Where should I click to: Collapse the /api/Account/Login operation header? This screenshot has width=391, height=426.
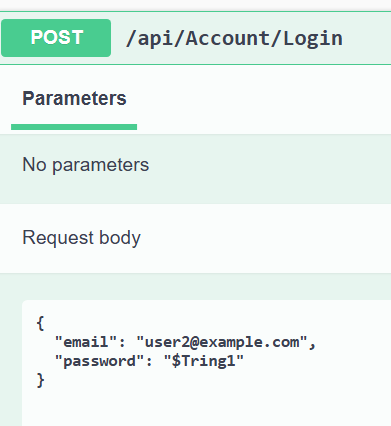(195, 38)
